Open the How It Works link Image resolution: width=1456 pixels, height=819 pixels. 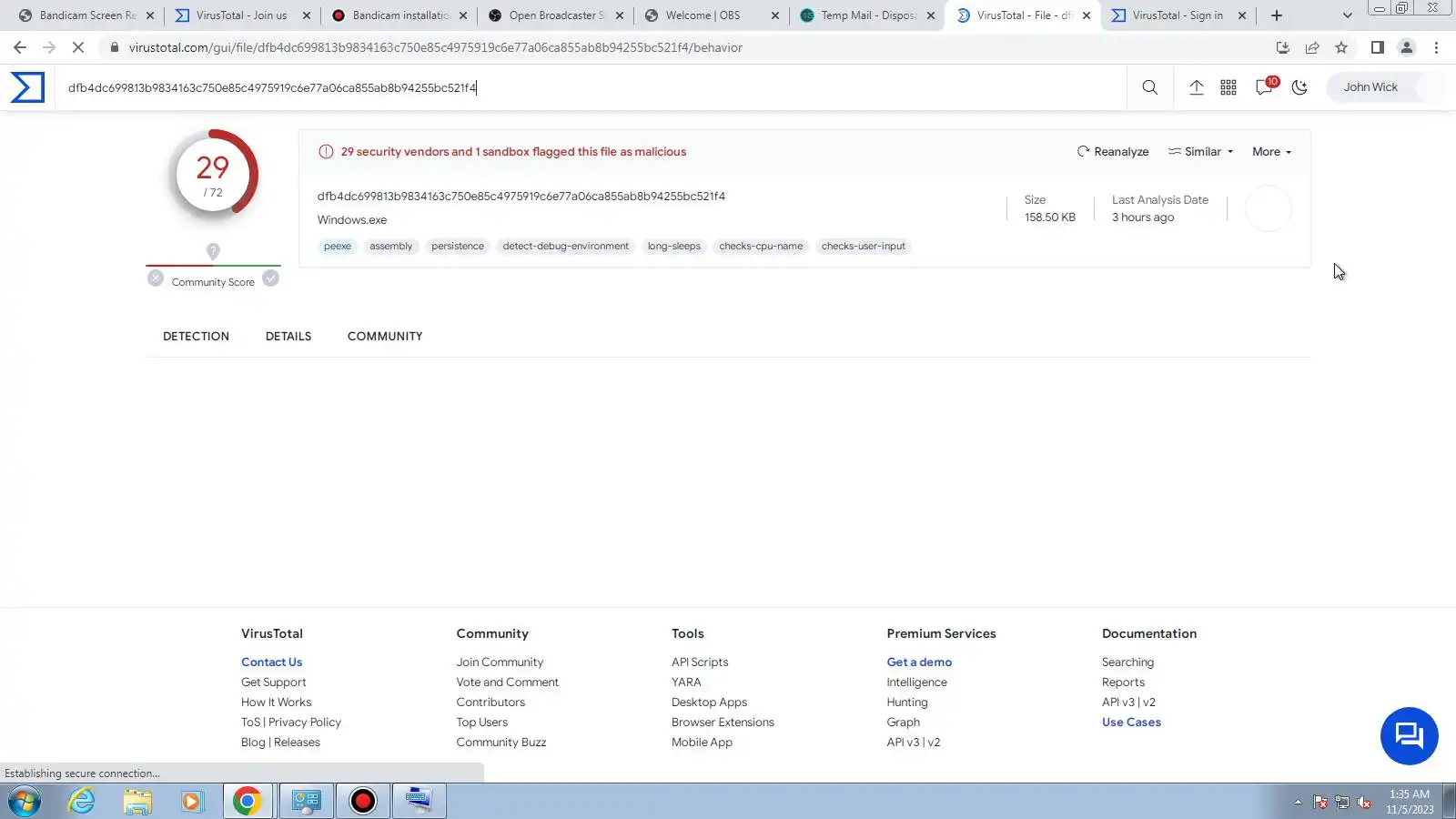click(276, 703)
